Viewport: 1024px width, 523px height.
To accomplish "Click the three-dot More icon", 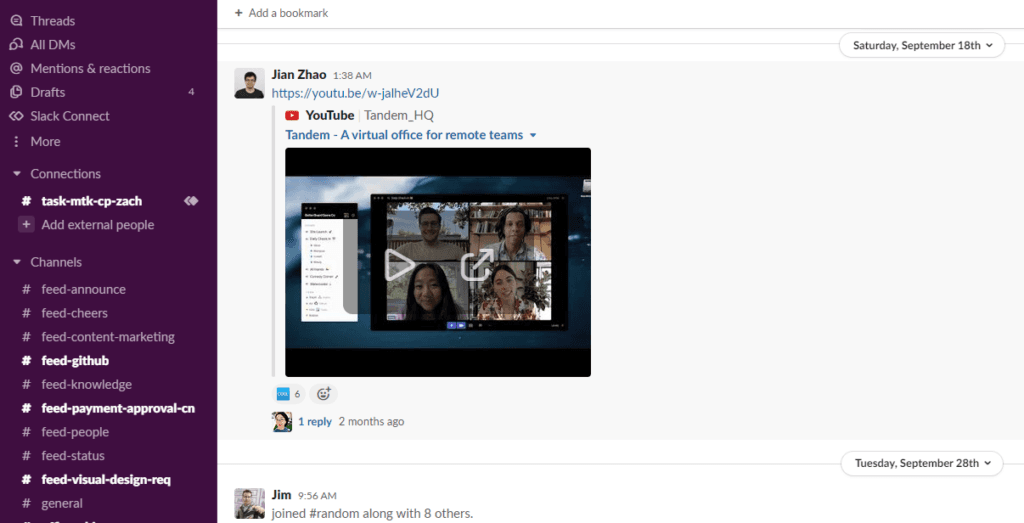I will coord(16,141).
